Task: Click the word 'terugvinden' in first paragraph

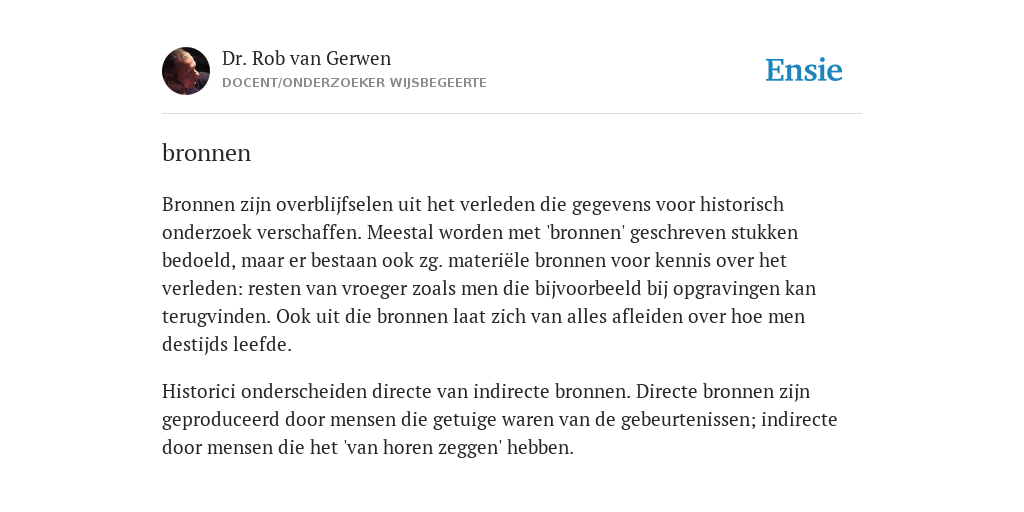Action: (x=216, y=317)
